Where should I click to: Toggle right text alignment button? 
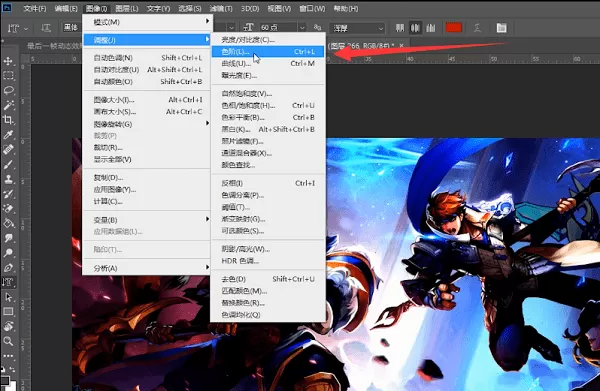[431, 28]
